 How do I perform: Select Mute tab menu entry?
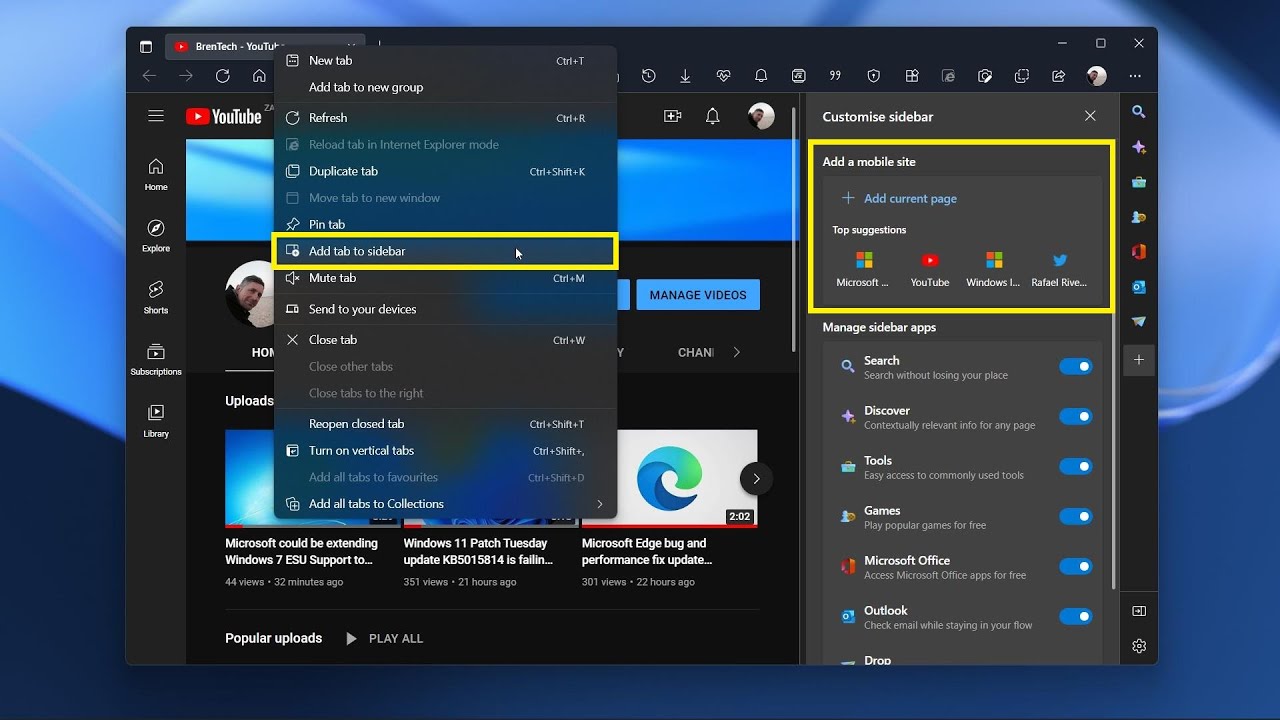(x=445, y=278)
